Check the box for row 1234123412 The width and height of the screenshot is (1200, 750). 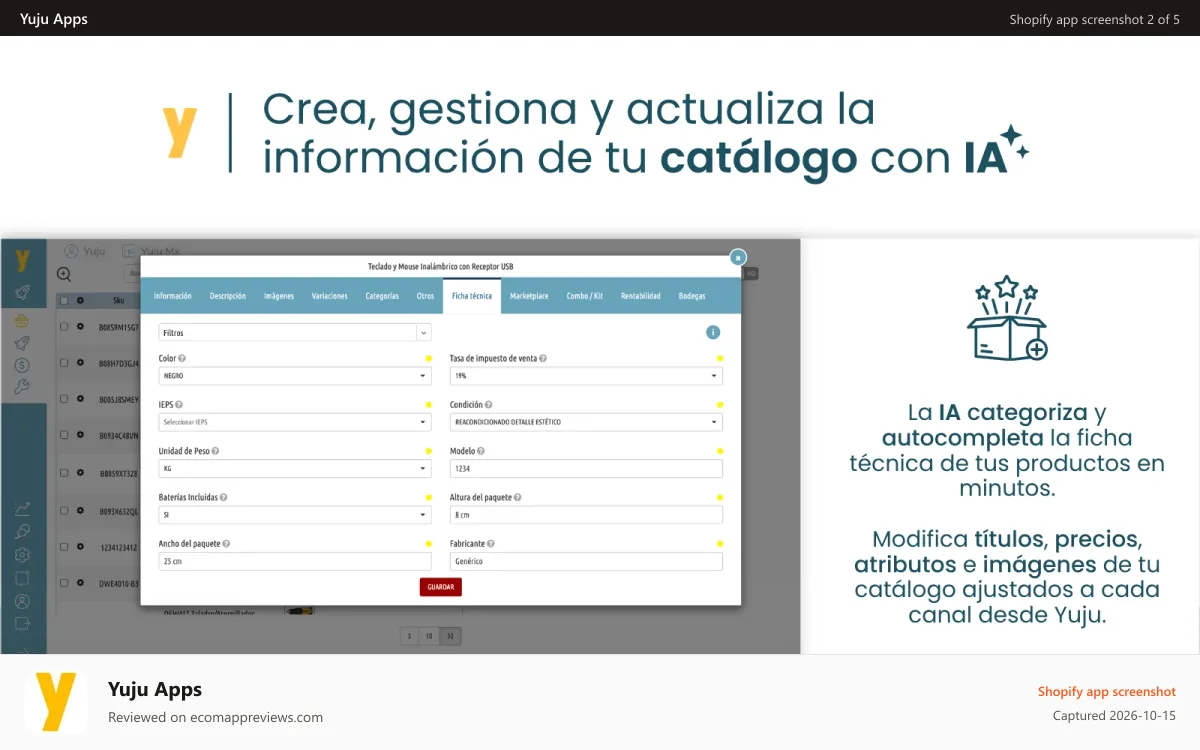[x=65, y=547]
